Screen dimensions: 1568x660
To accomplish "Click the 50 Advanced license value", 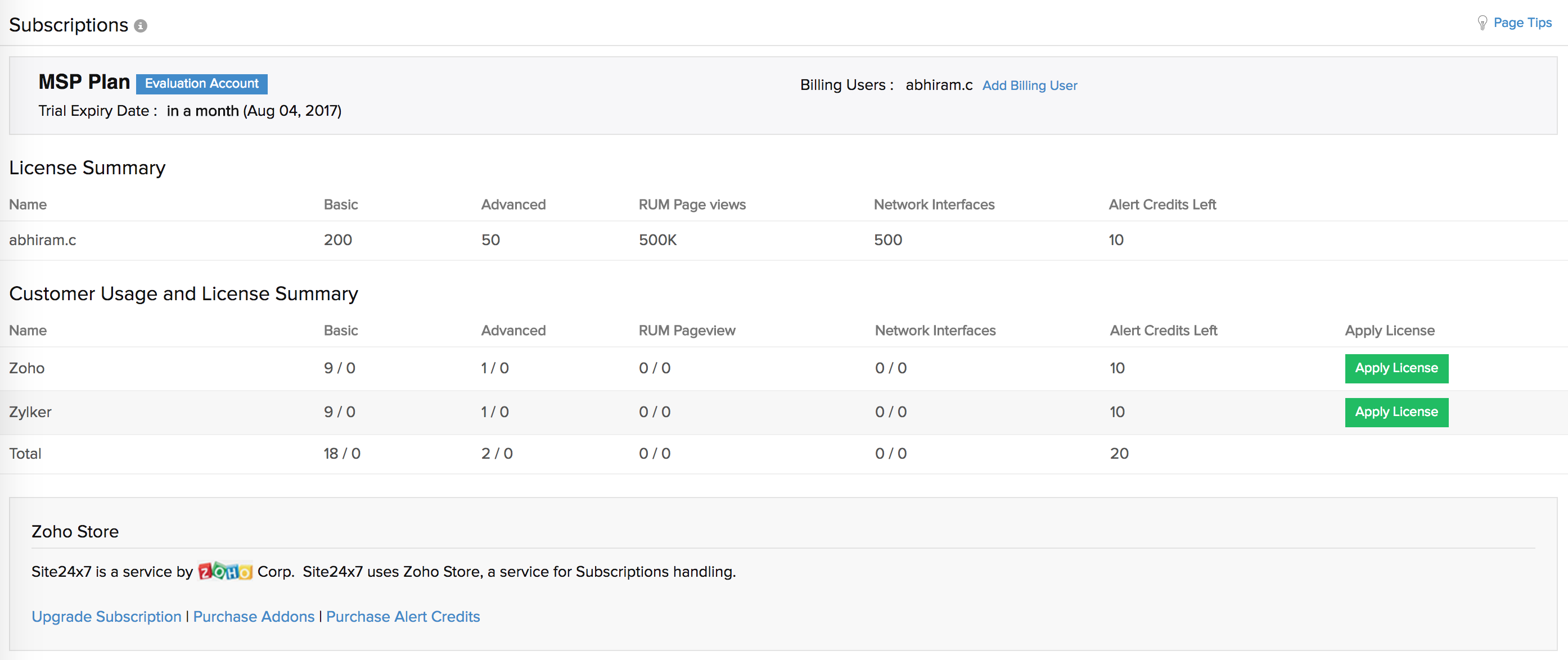I will [x=490, y=239].
